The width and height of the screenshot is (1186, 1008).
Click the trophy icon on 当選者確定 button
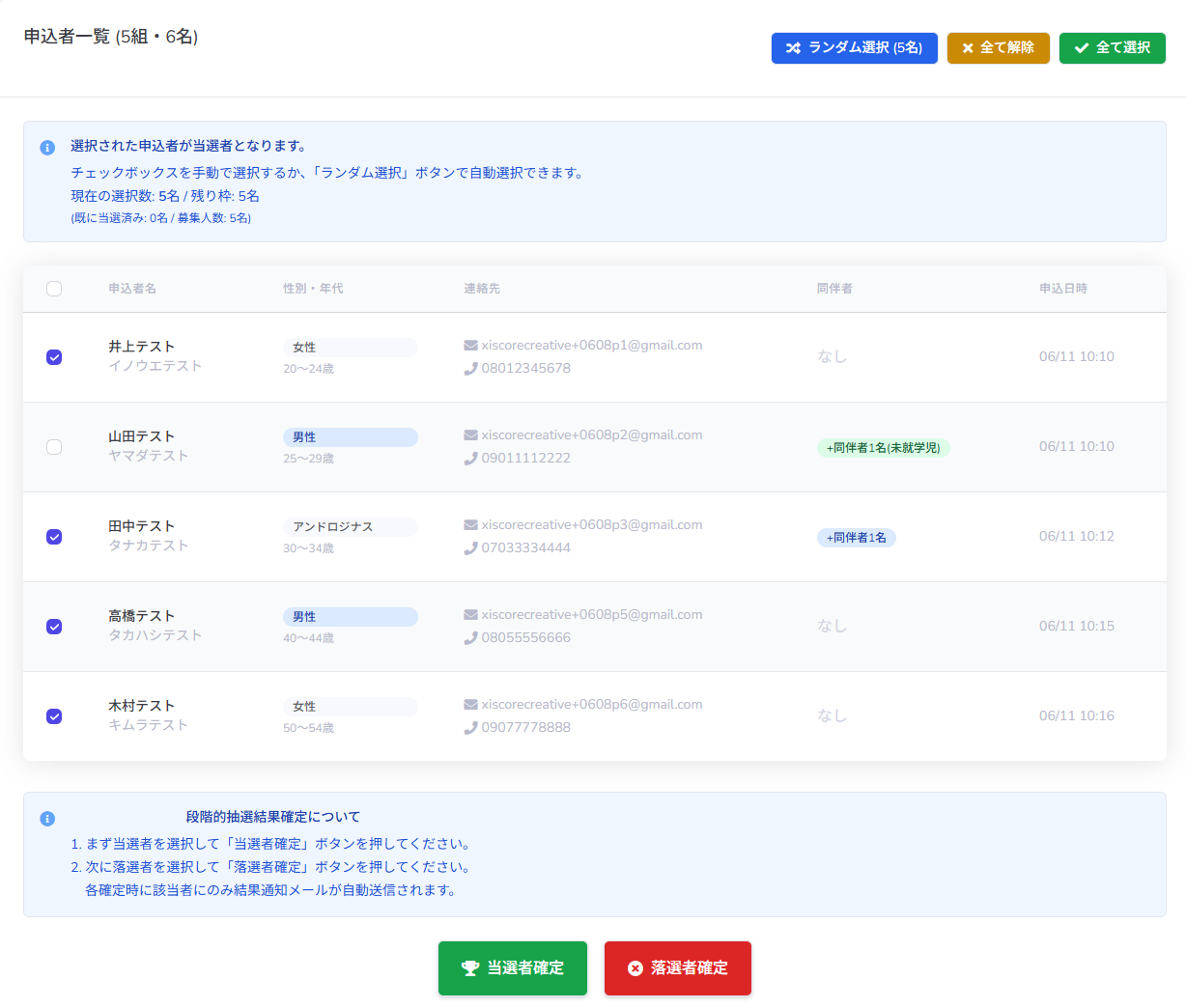tap(470, 968)
